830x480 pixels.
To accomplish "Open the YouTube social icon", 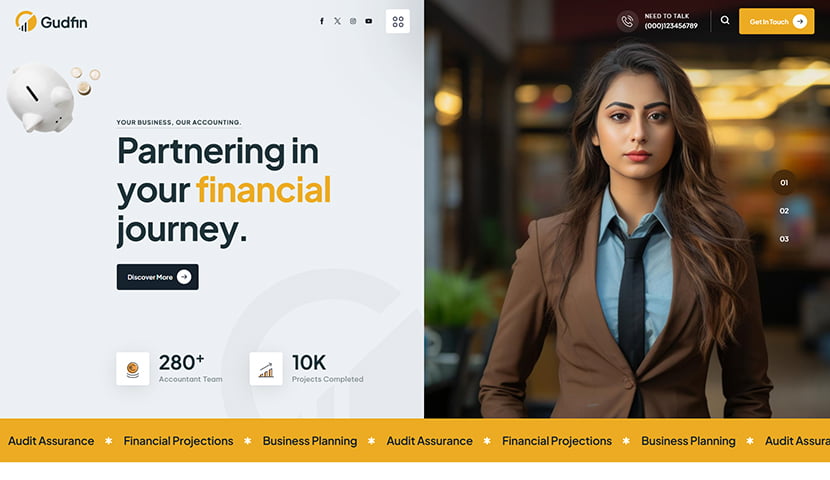I will [368, 21].
